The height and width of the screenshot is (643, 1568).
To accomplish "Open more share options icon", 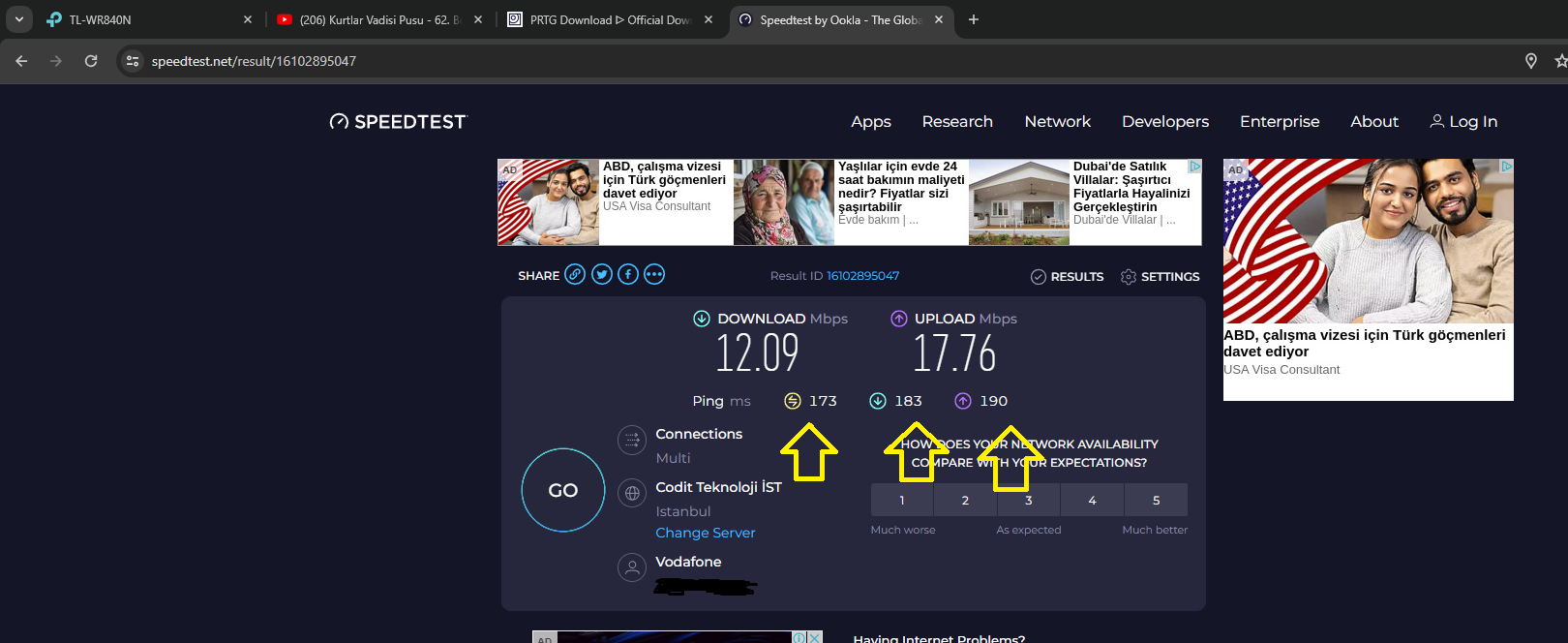I will tap(654, 275).
